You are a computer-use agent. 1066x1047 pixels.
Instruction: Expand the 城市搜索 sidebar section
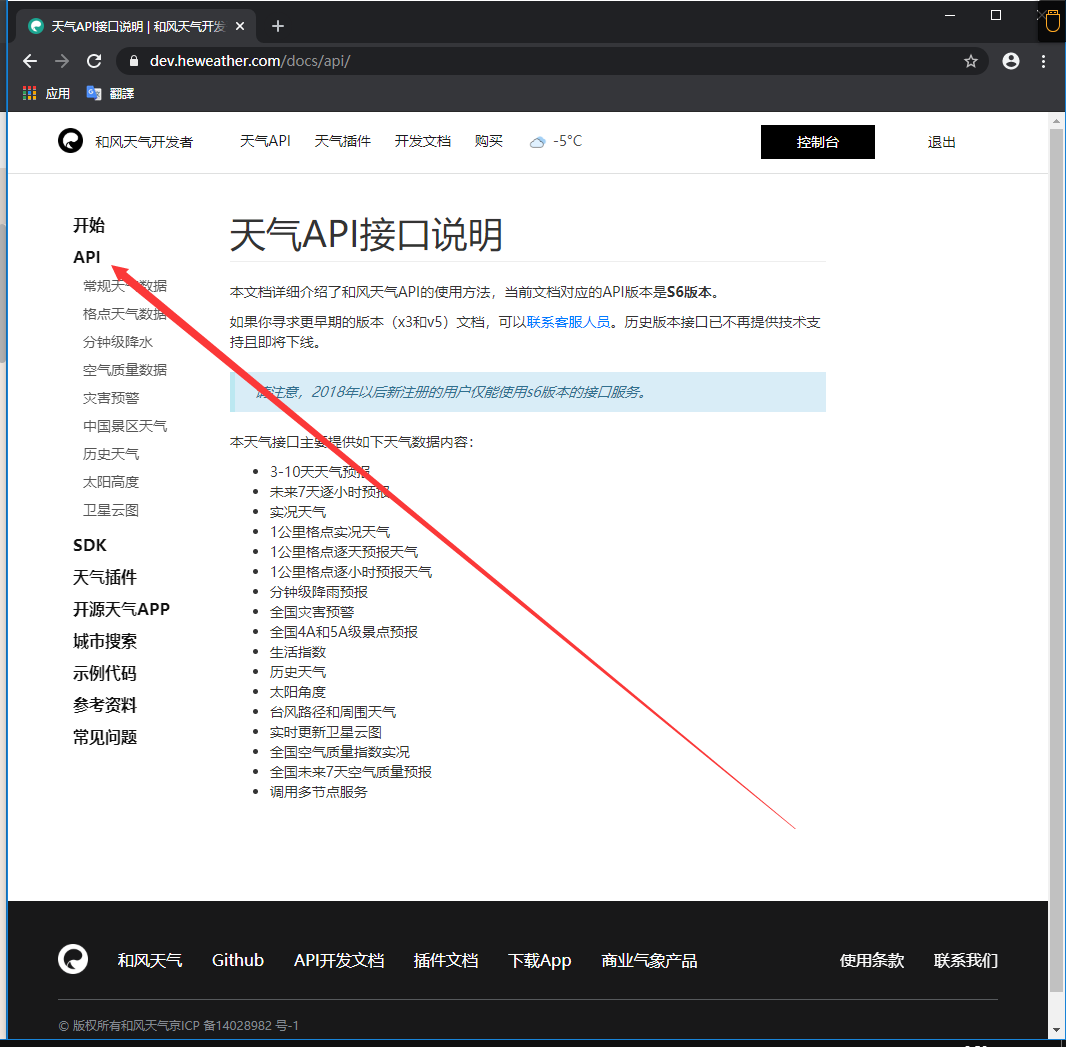pos(105,641)
